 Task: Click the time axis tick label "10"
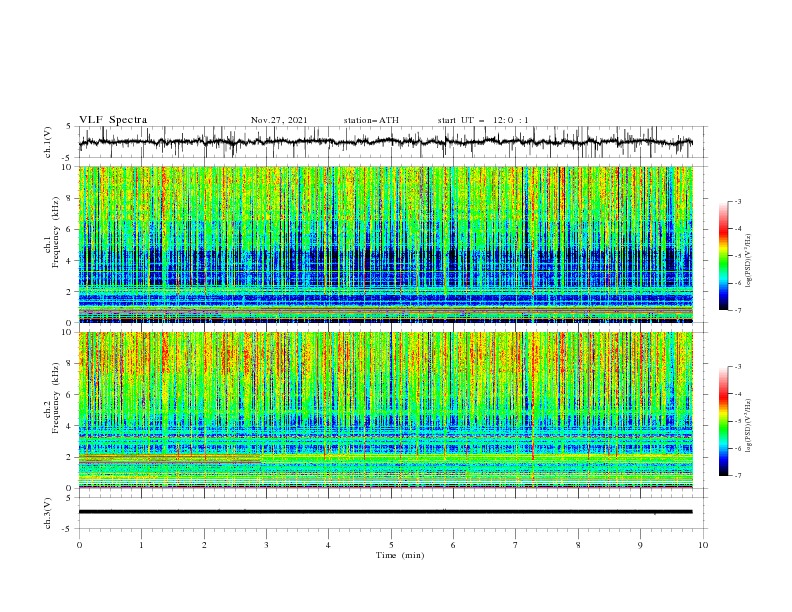[703, 545]
